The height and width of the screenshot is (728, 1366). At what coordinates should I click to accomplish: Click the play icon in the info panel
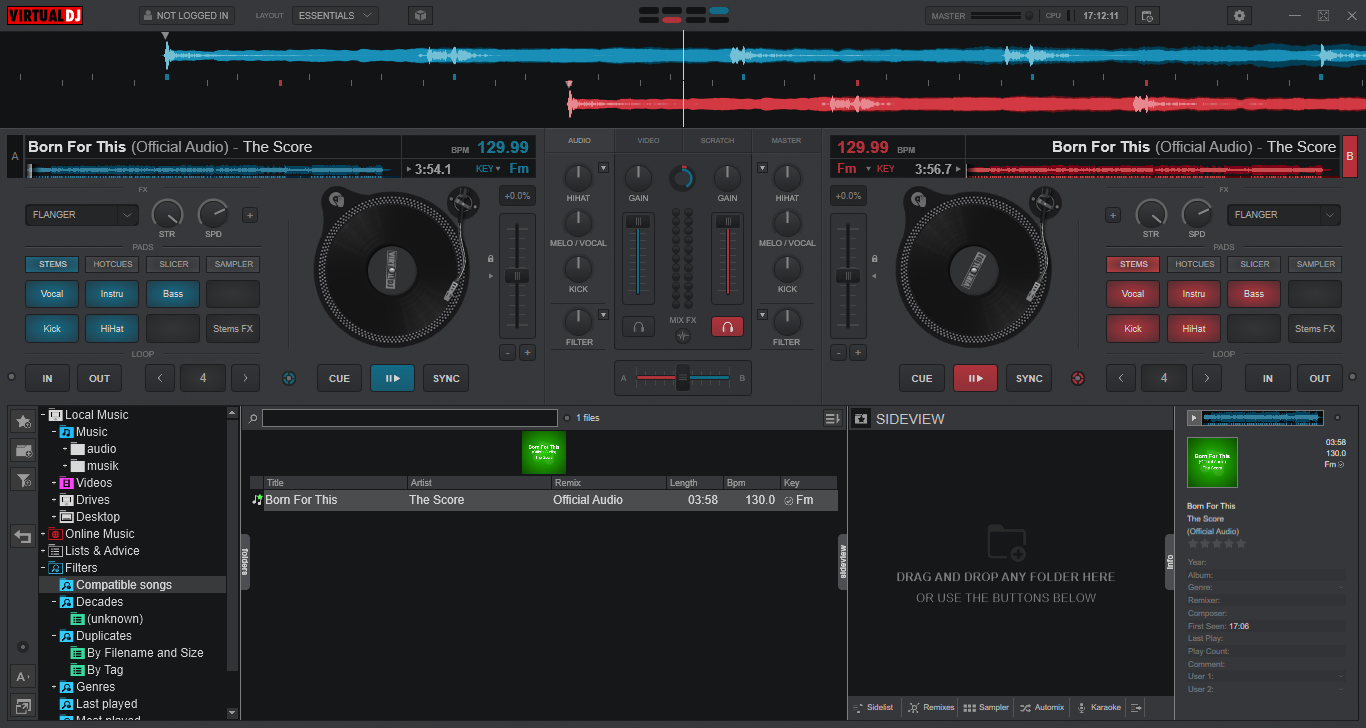[x=1193, y=417]
